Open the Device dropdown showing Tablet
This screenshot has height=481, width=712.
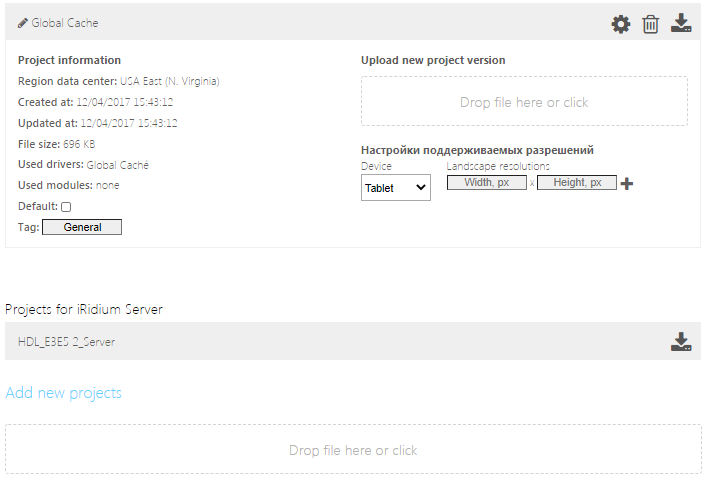point(395,187)
